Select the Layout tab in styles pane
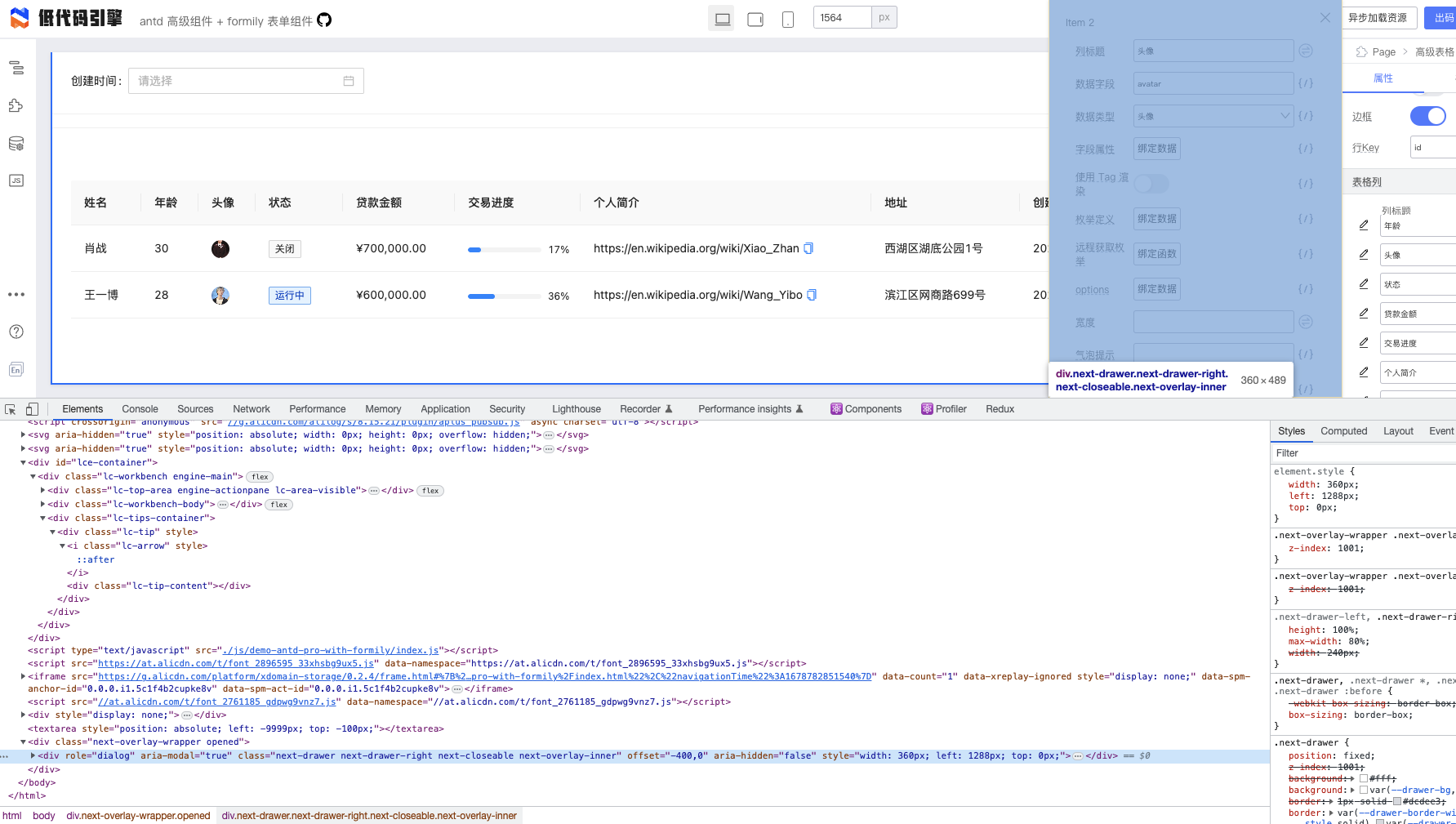Image resolution: width=1456 pixels, height=824 pixels. click(1398, 431)
